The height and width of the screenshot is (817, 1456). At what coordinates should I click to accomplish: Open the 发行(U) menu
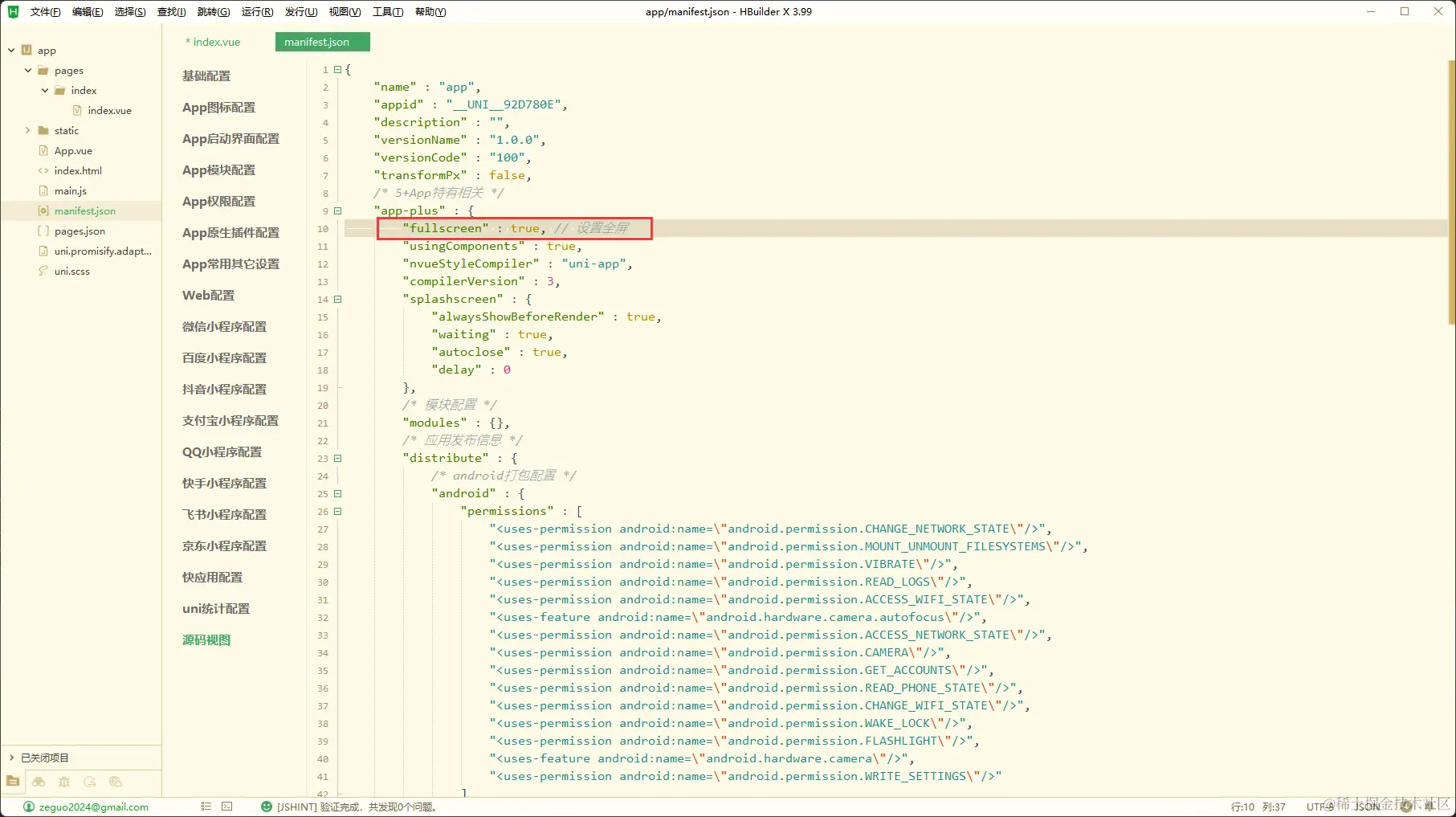click(x=301, y=12)
